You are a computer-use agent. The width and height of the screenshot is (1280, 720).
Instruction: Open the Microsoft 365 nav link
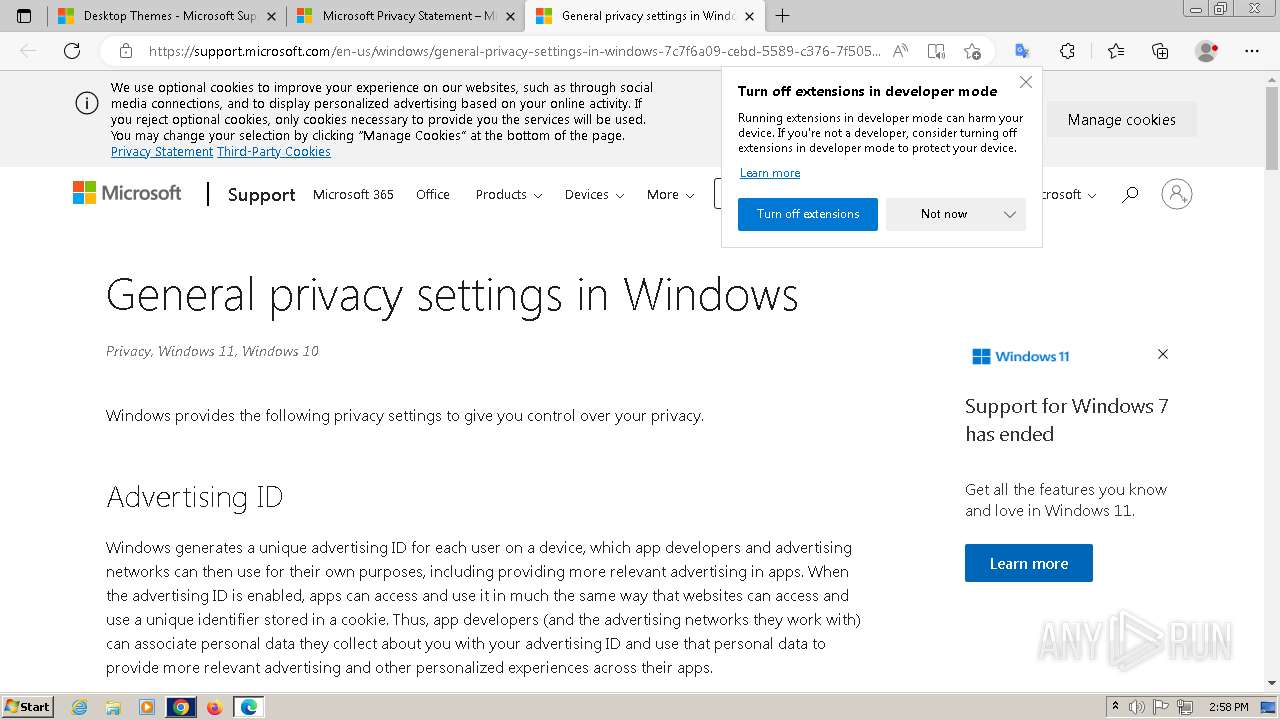(x=353, y=195)
